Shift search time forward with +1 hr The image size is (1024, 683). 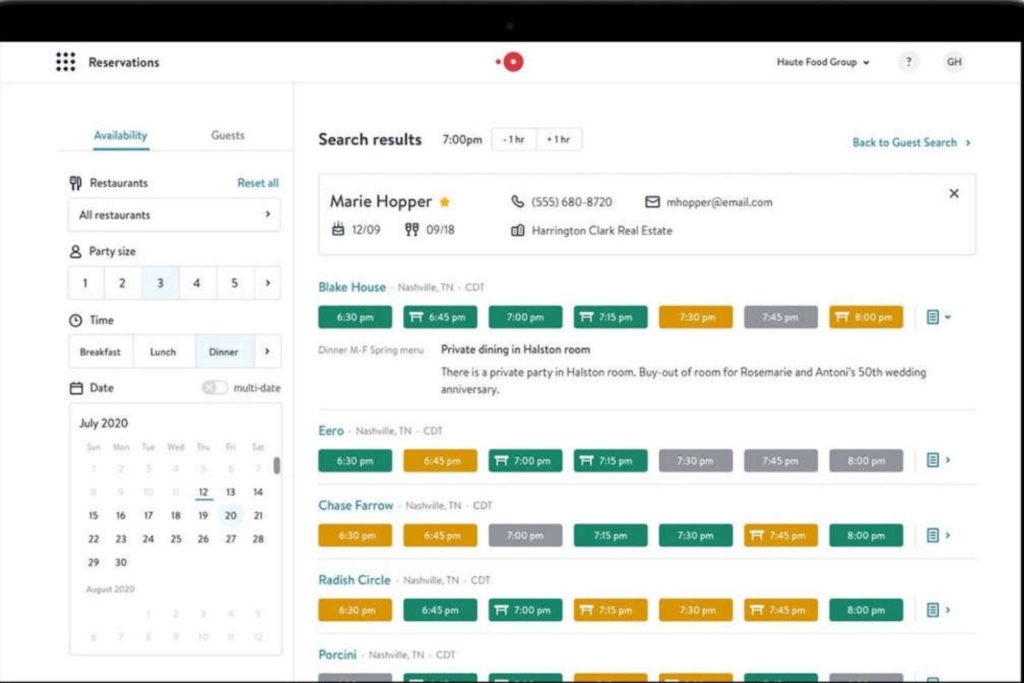(559, 139)
